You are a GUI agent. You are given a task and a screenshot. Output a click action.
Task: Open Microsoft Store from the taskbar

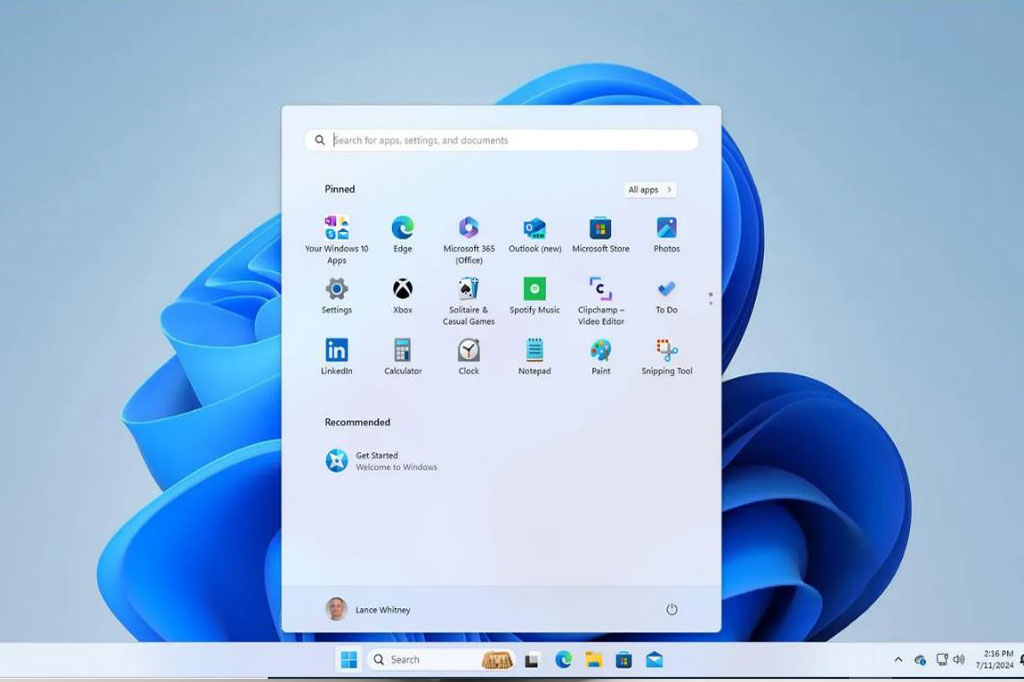click(x=624, y=660)
